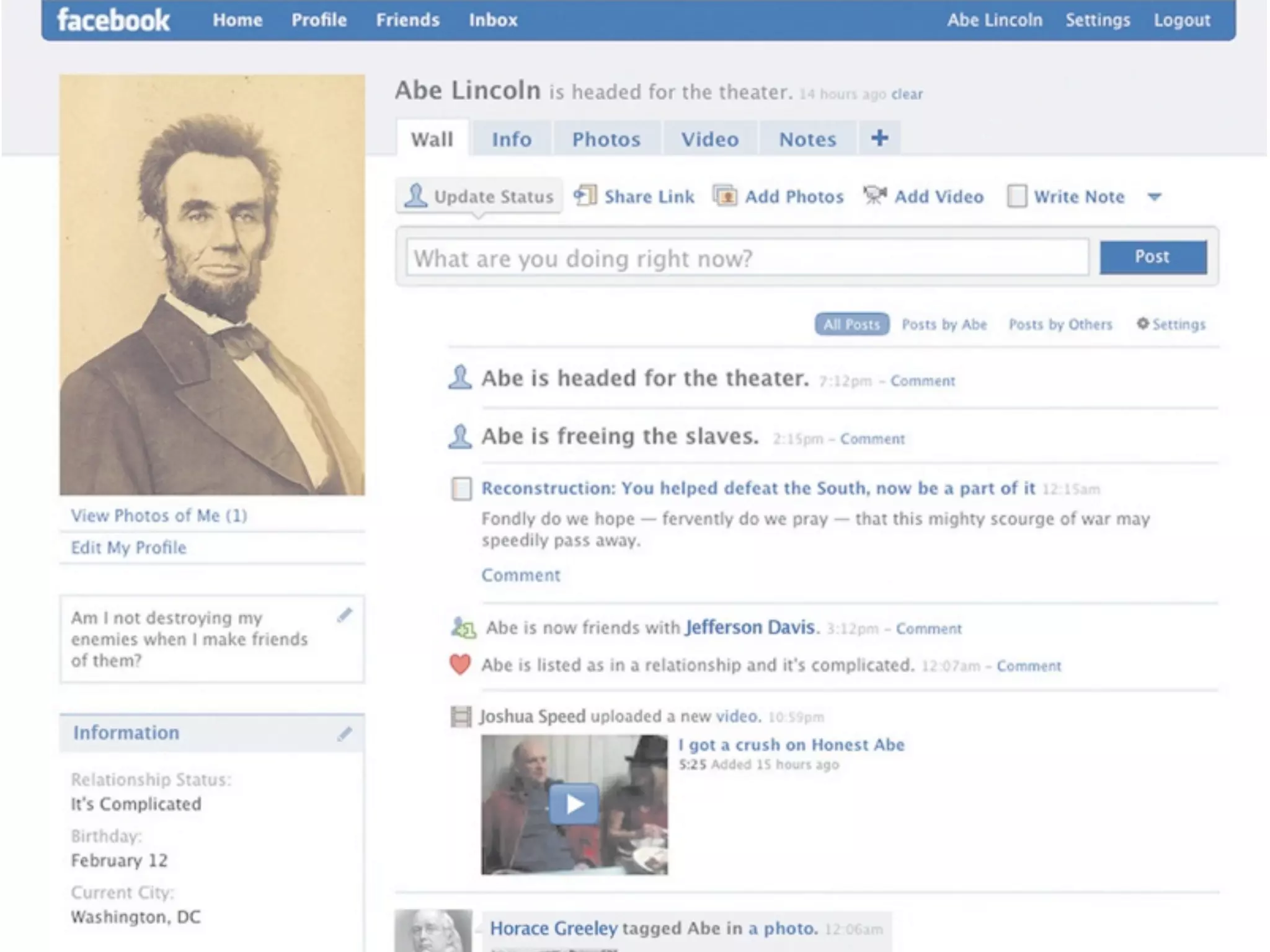Play the Joshua Speed video

point(574,804)
